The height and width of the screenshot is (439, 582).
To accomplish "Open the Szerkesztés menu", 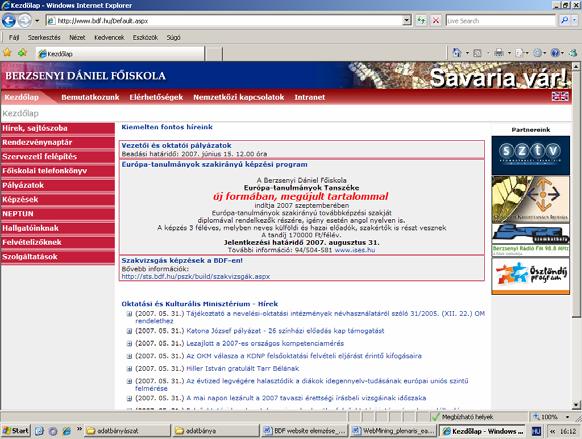I will (44, 37).
